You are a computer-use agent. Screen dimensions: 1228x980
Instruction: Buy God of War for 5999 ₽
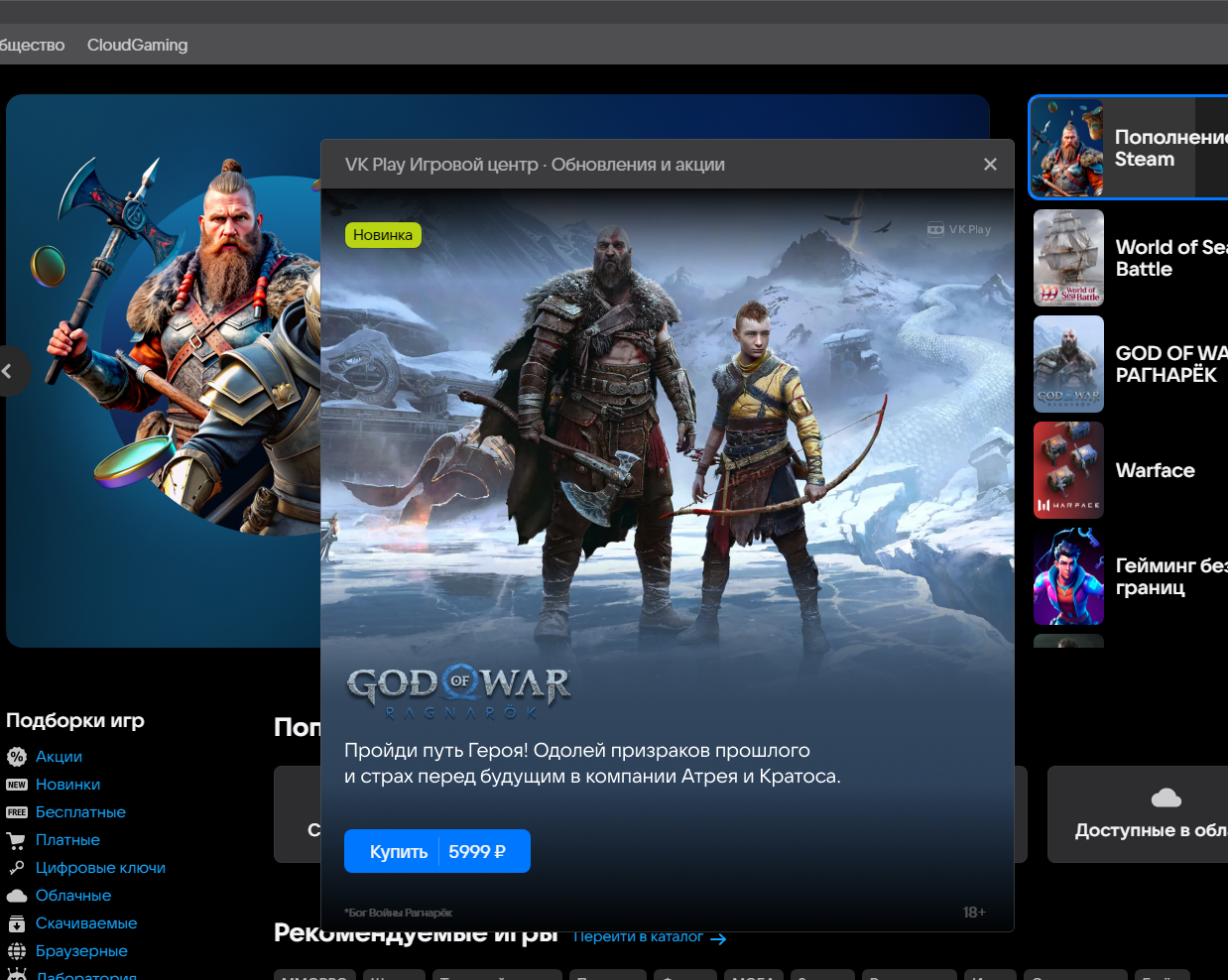point(437,851)
